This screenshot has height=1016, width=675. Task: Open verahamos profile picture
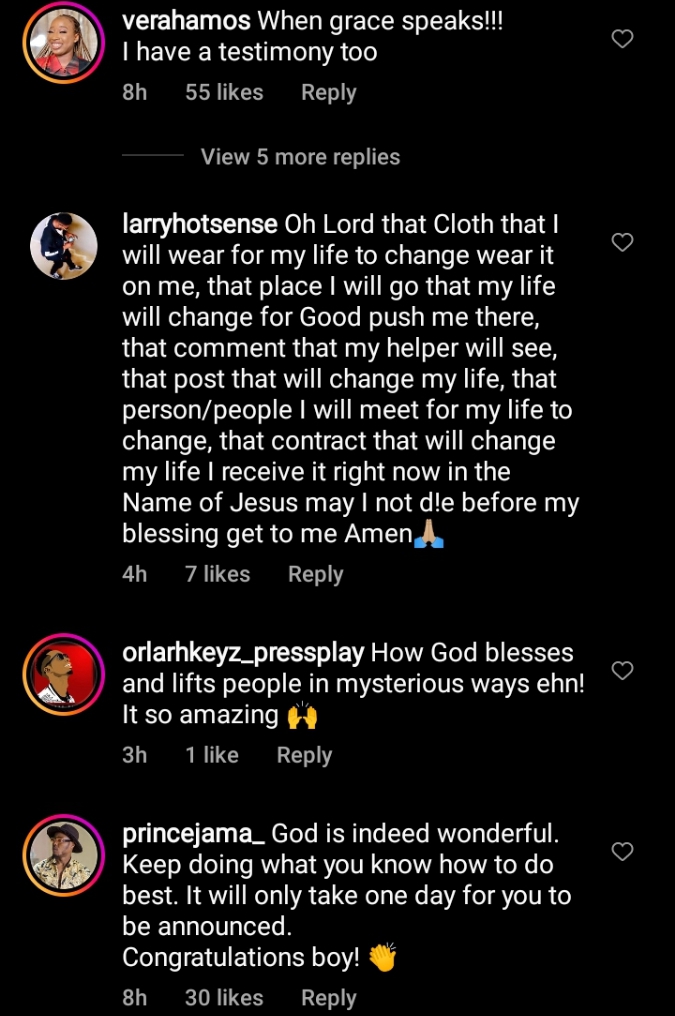(x=64, y=43)
